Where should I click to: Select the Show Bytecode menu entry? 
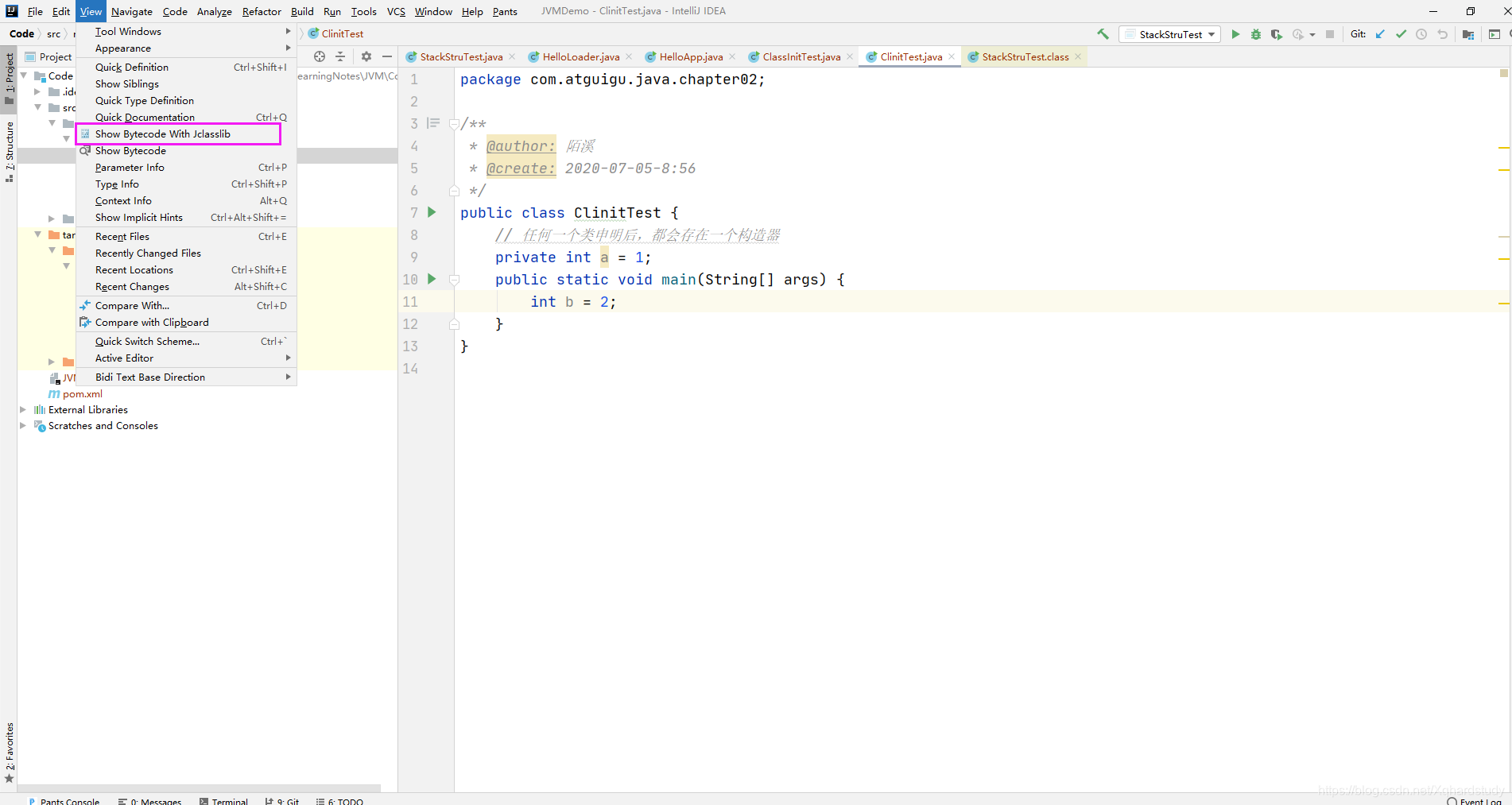pos(186,151)
